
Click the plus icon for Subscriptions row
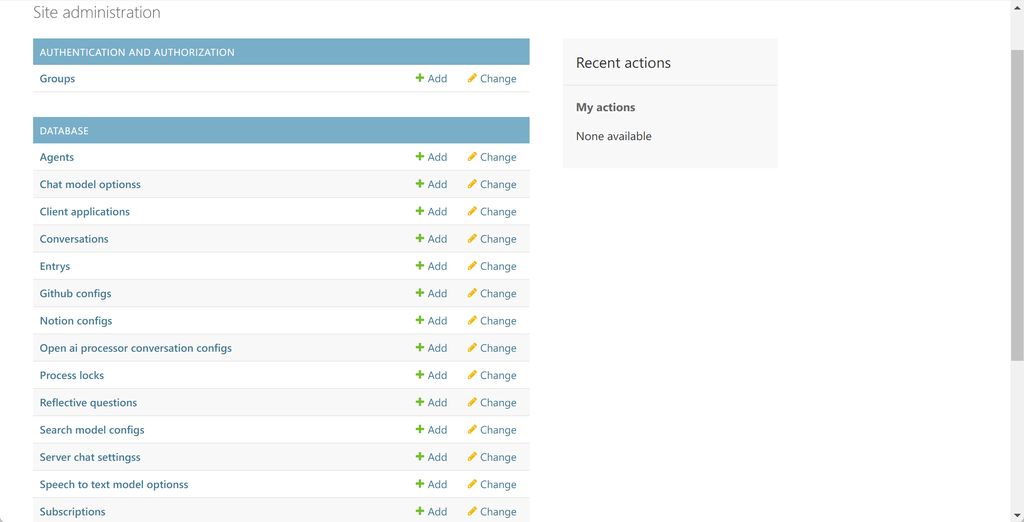click(x=420, y=512)
